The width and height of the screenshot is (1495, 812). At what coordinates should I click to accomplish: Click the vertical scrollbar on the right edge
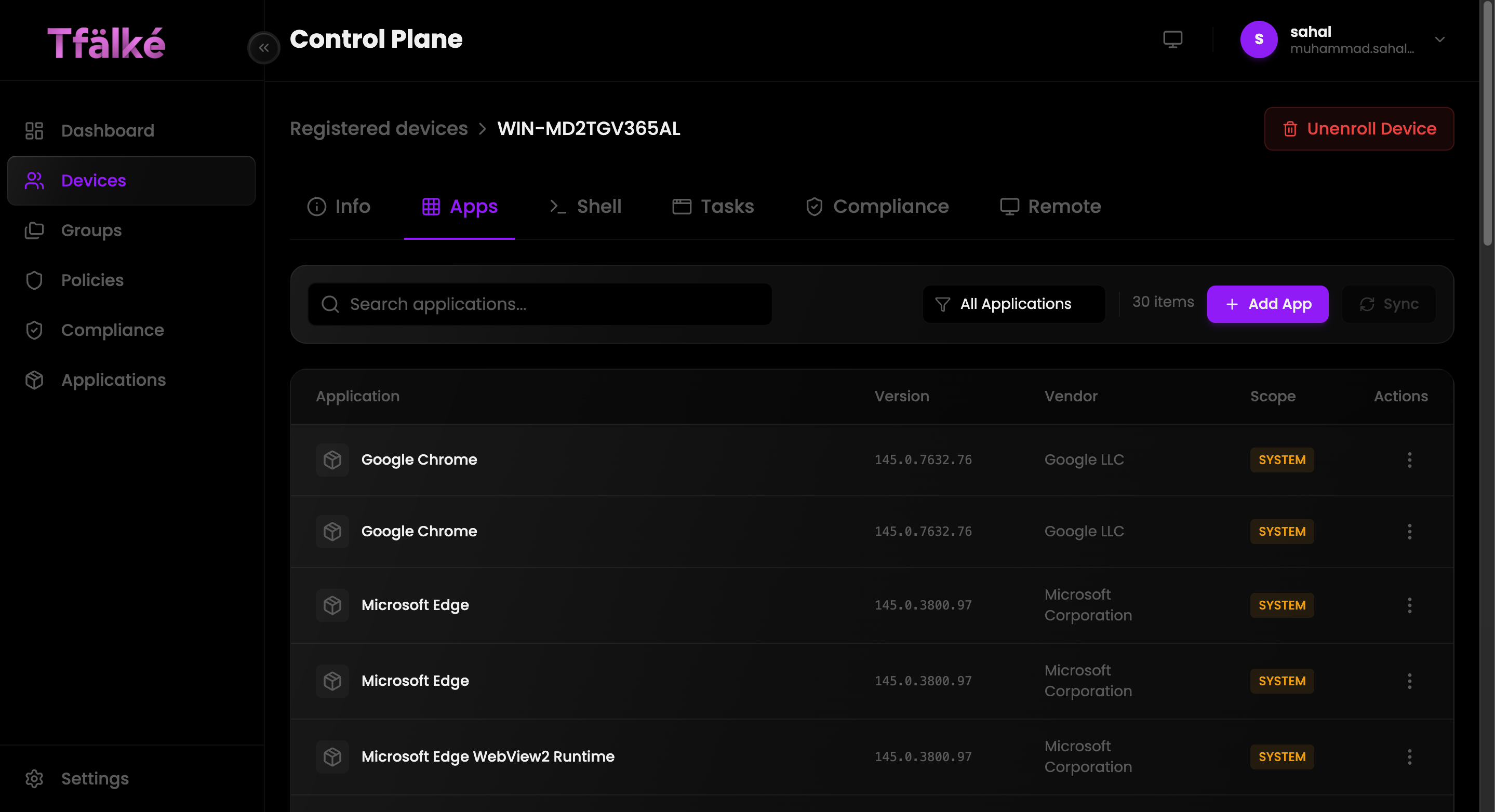click(1487, 123)
